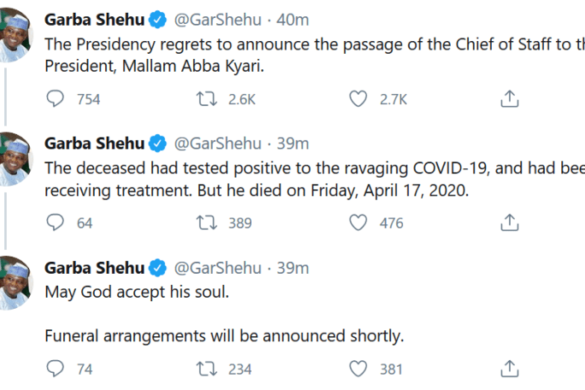Open the @GarShehu handle on second tweet
The width and height of the screenshot is (585, 390).
[x=218, y=143]
